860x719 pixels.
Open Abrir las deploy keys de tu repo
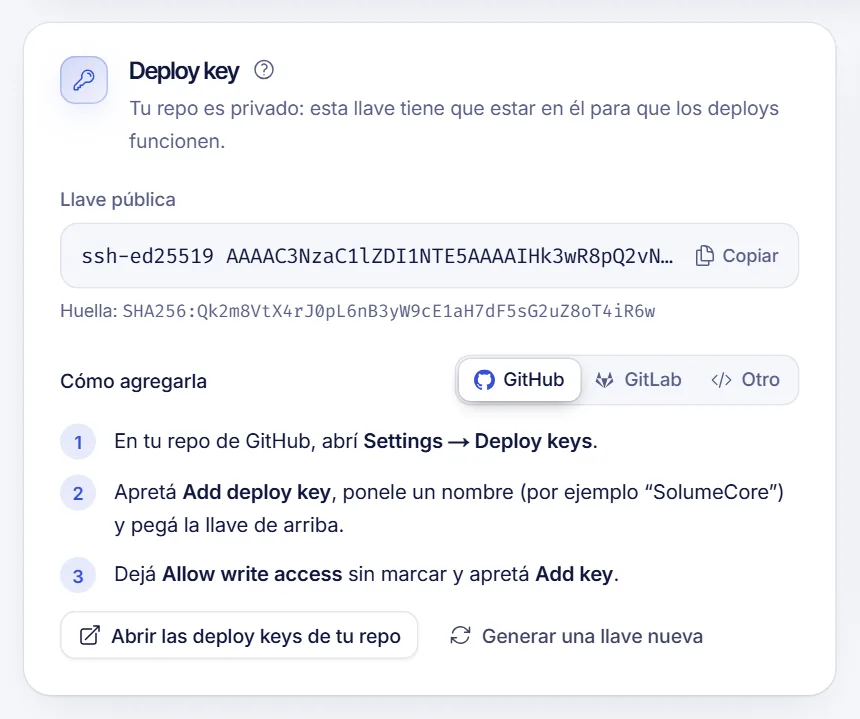[239, 636]
